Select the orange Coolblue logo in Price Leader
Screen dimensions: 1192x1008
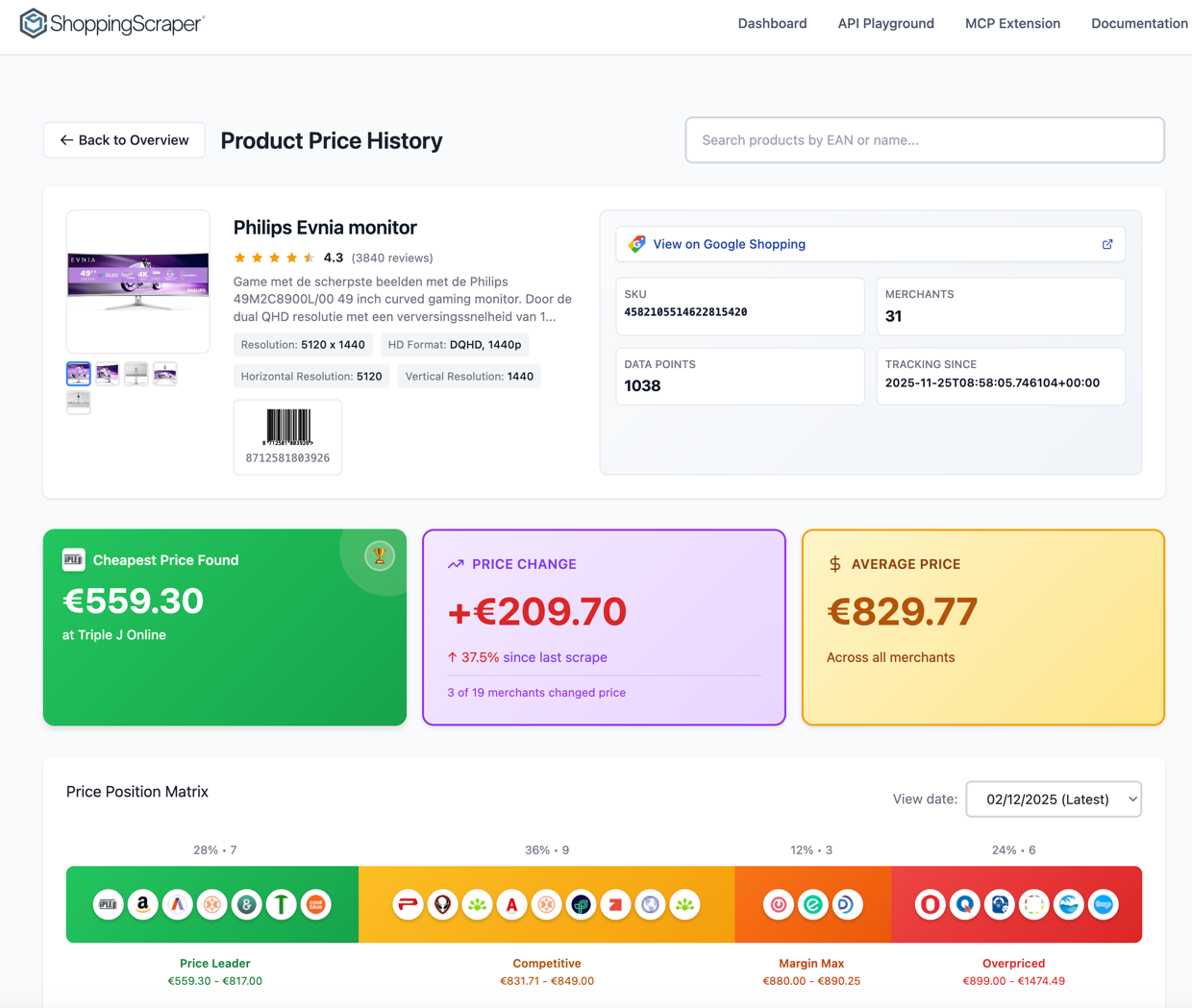coord(316,904)
